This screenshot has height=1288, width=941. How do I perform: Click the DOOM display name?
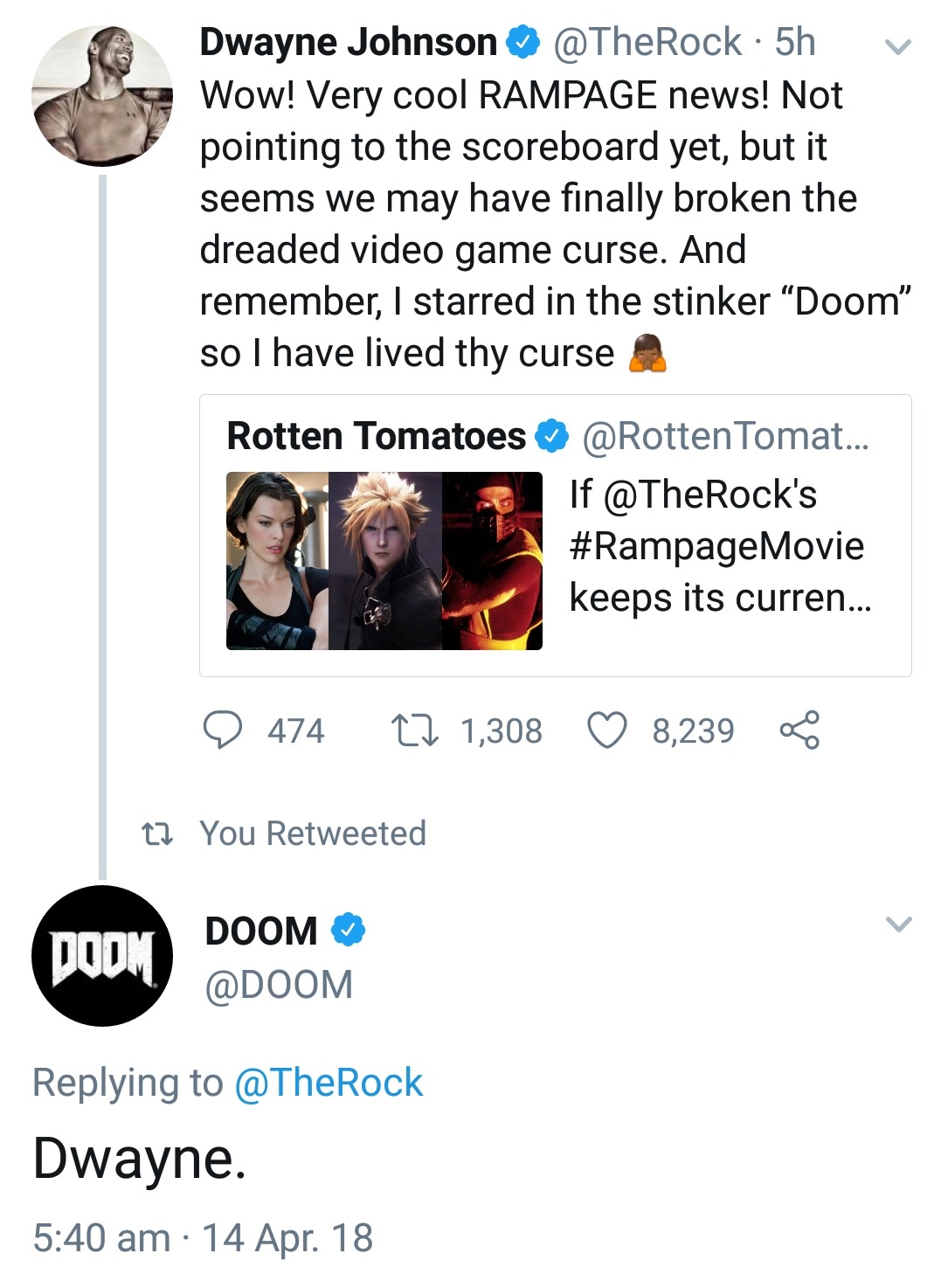coord(261,931)
